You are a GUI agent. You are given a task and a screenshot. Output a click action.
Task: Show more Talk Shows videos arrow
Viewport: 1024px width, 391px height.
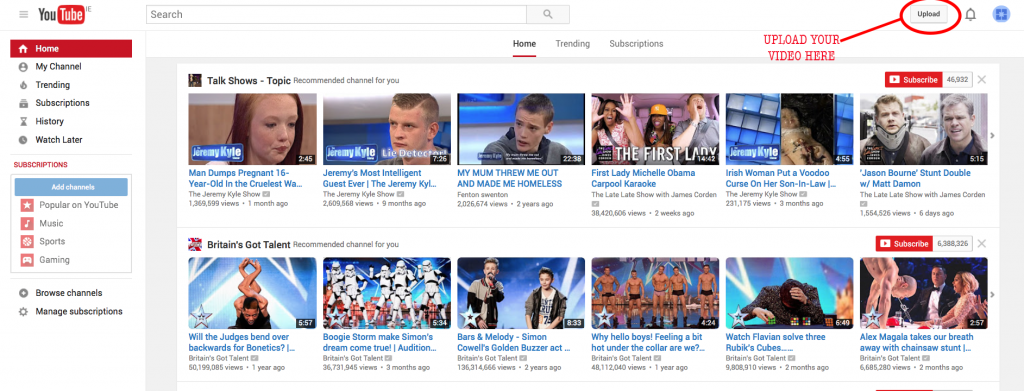tap(993, 136)
